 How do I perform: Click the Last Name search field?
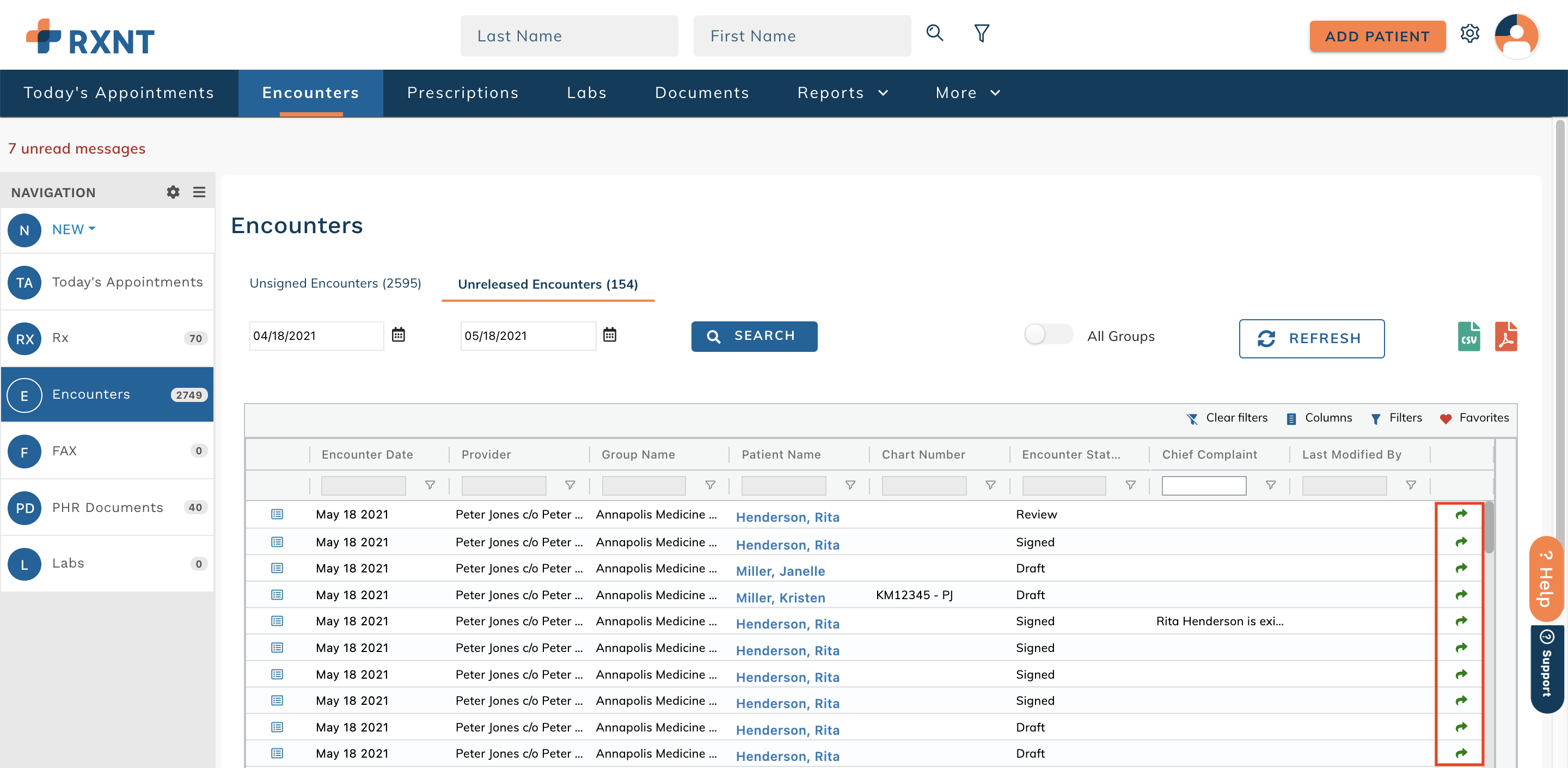tap(569, 36)
